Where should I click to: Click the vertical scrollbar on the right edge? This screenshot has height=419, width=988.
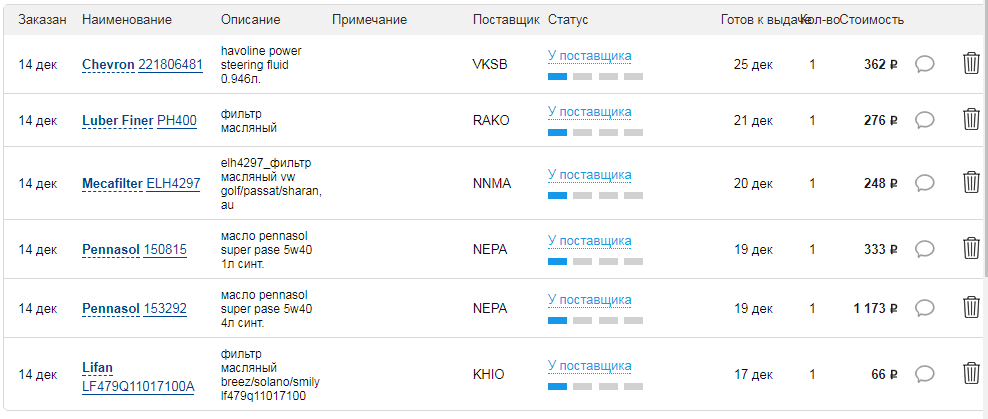tap(985, 139)
